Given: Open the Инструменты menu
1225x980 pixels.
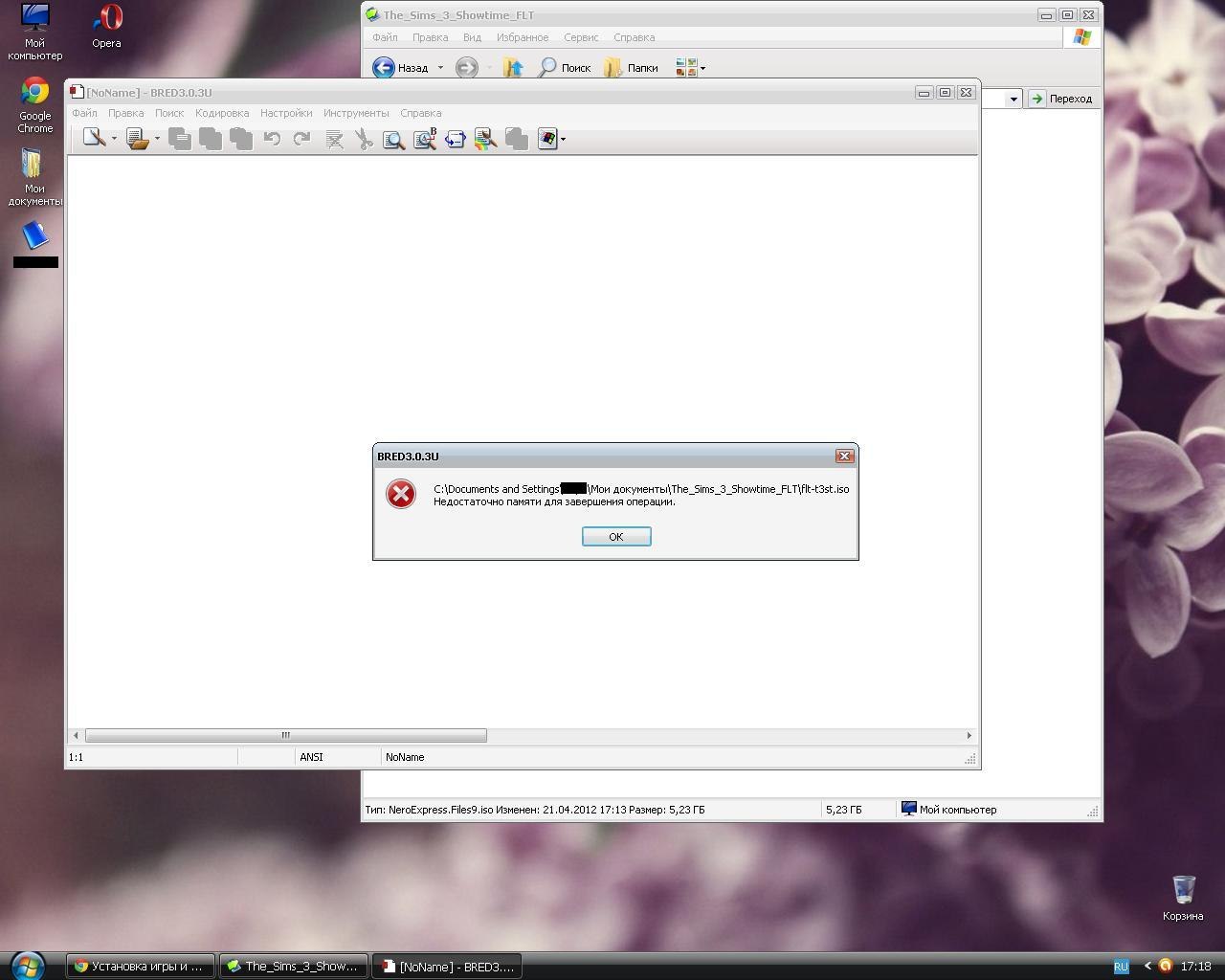Looking at the screenshot, I should point(356,113).
